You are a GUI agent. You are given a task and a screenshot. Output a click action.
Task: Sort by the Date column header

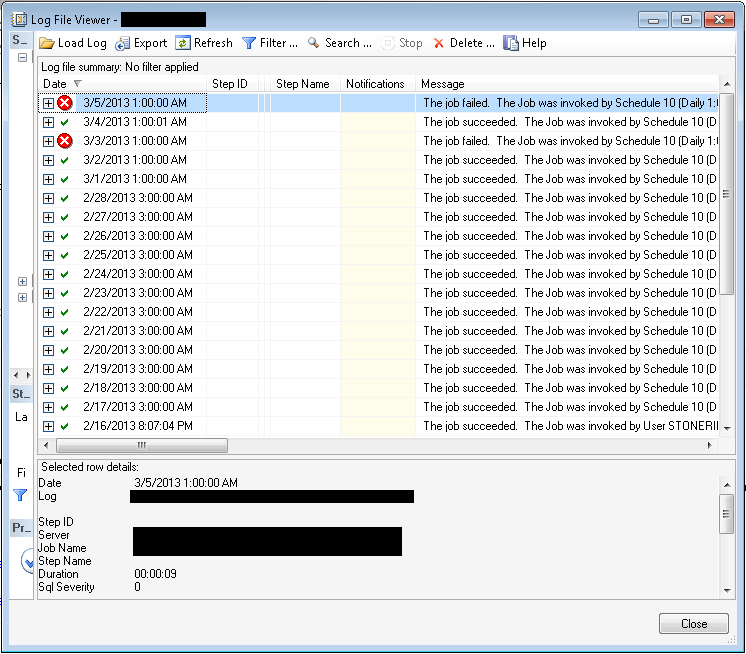click(x=122, y=84)
